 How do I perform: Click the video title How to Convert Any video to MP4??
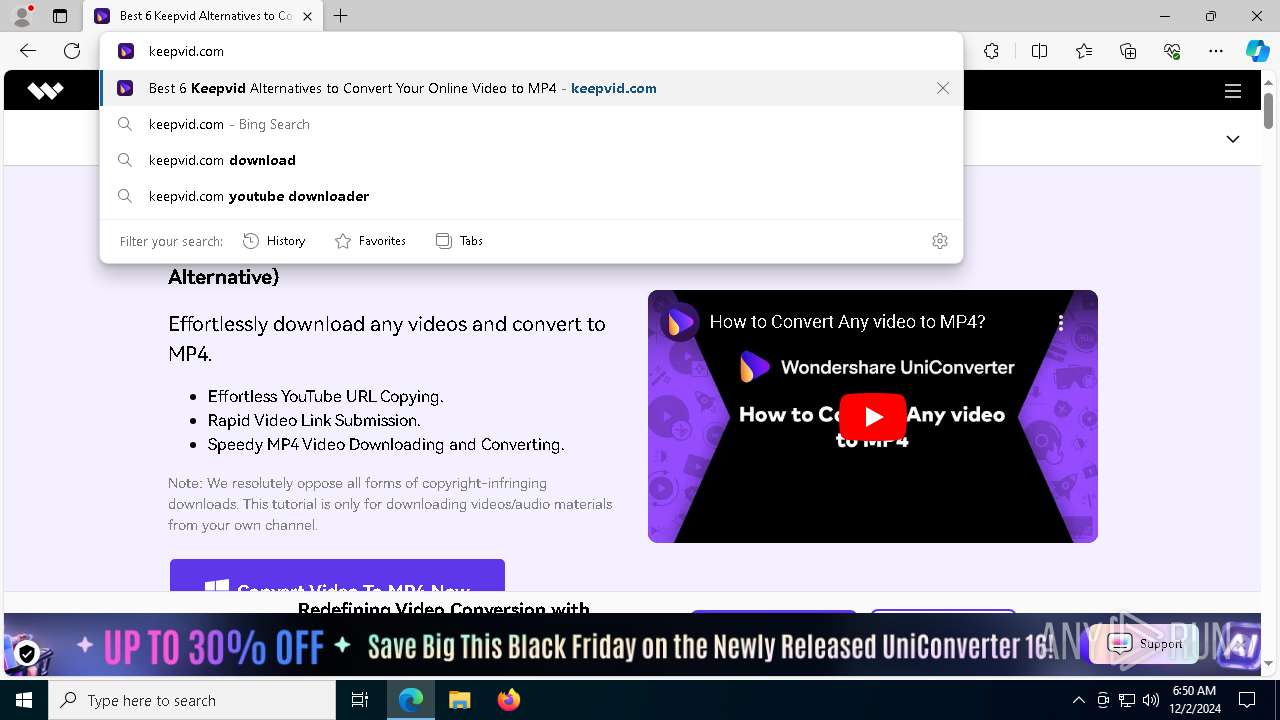pos(848,322)
